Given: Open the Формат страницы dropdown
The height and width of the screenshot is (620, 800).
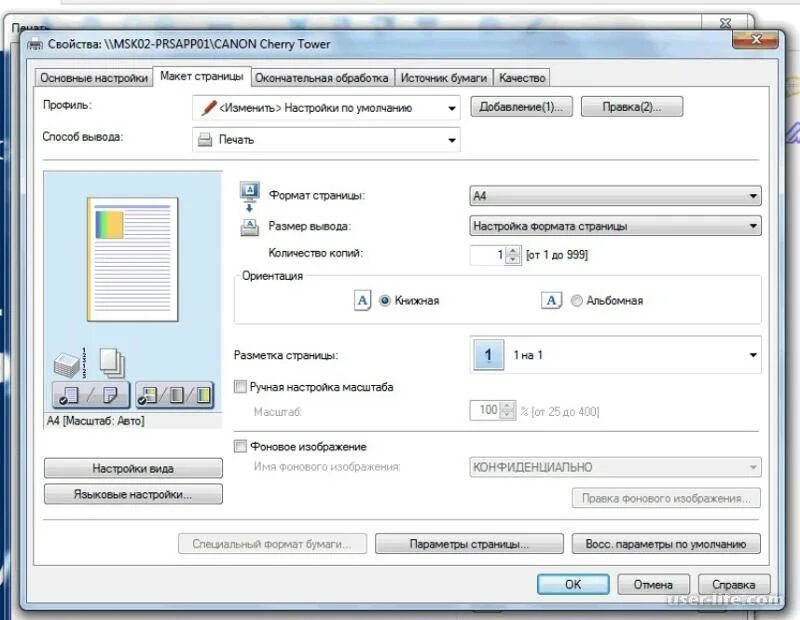Looking at the screenshot, I should coord(615,196).
